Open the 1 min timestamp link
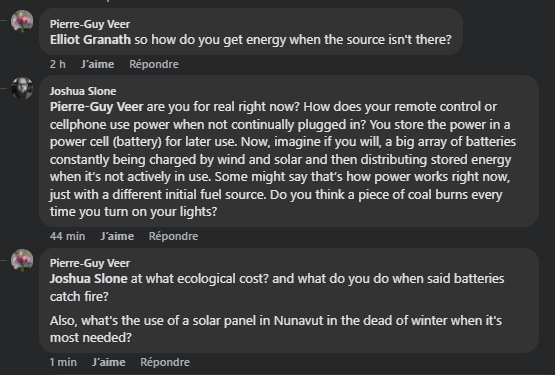 click(x=63, y=362)
